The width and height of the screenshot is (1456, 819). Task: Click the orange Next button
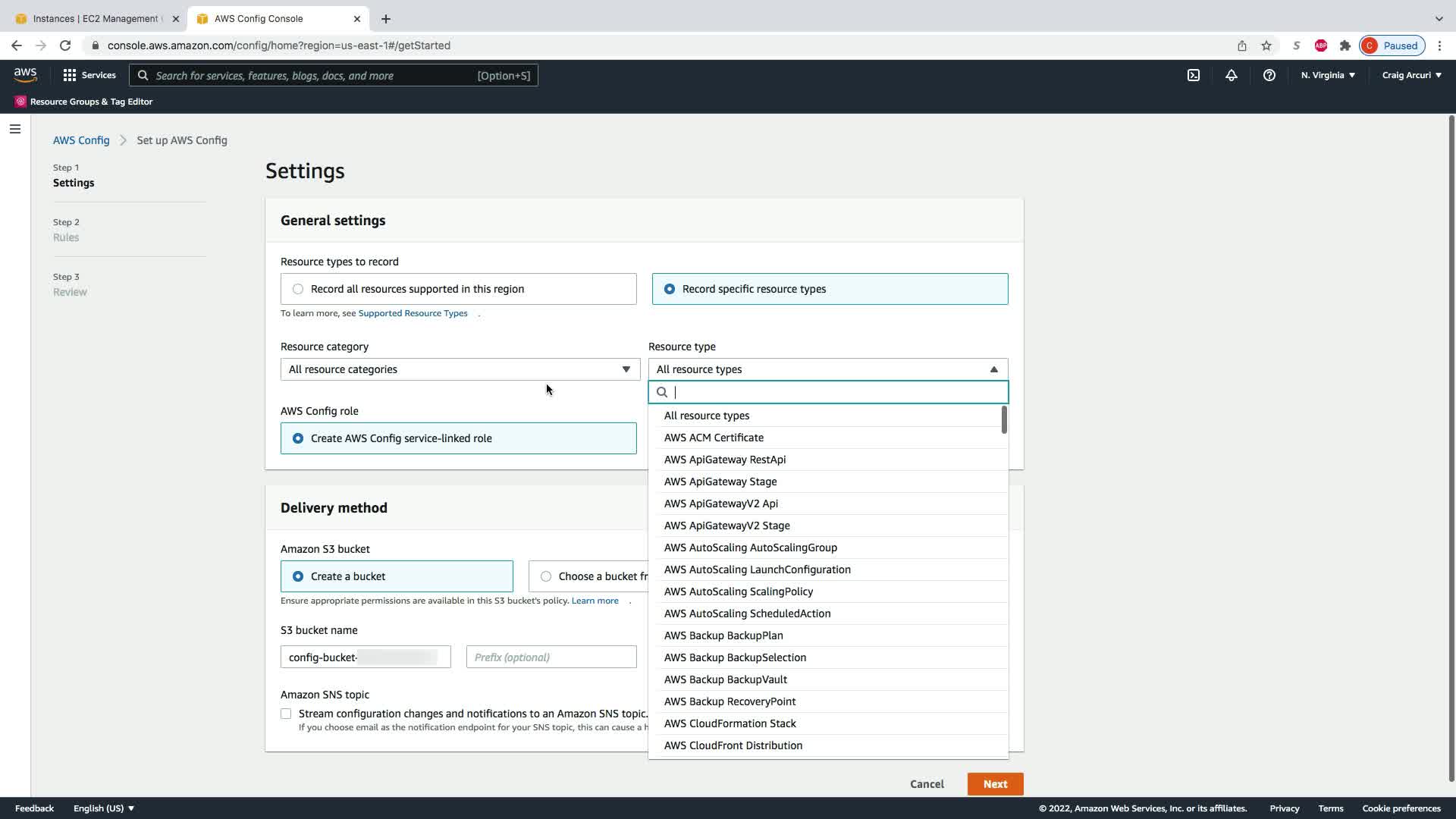[995, 784]
